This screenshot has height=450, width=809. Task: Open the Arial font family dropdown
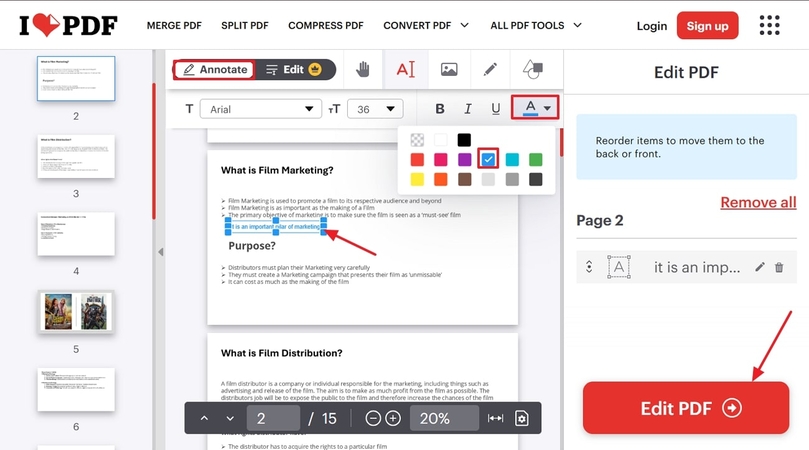(261, 109)
